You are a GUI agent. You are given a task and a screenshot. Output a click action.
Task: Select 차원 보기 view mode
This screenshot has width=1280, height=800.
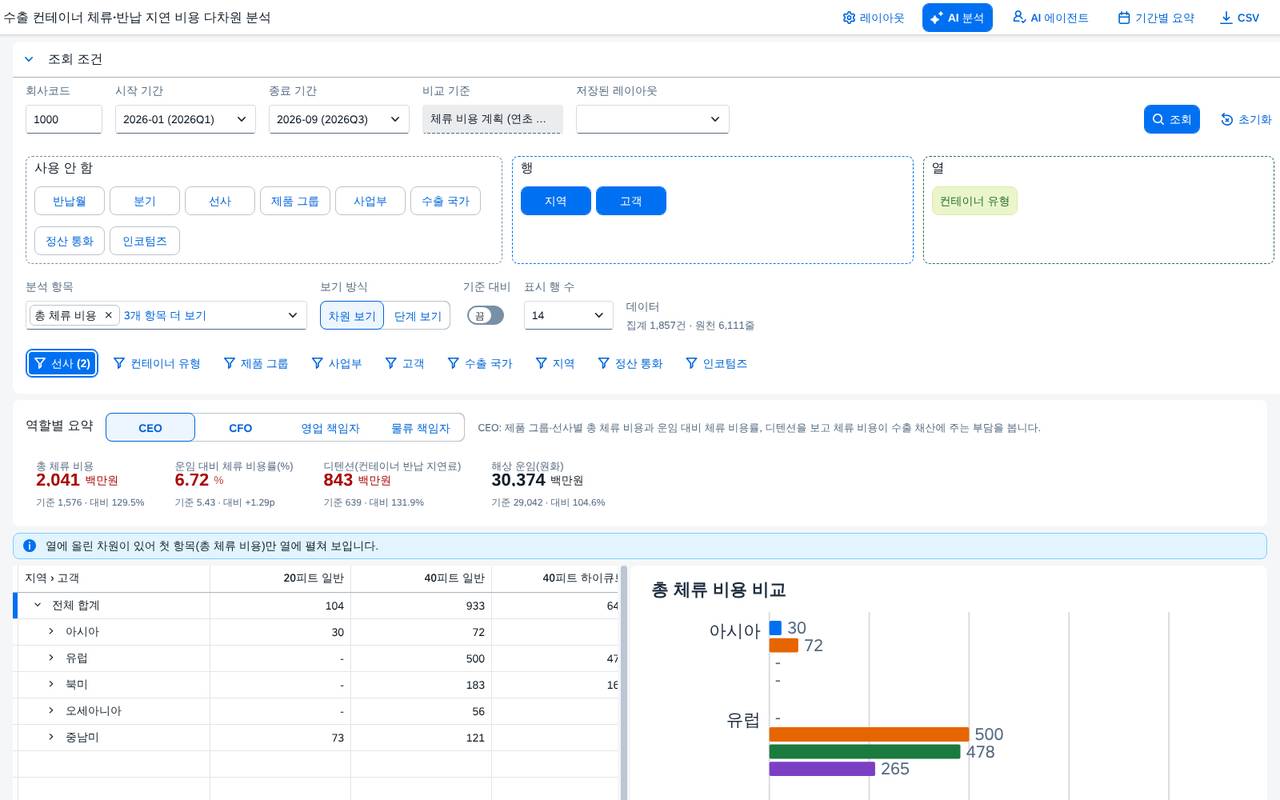click(x=352, y=315)
